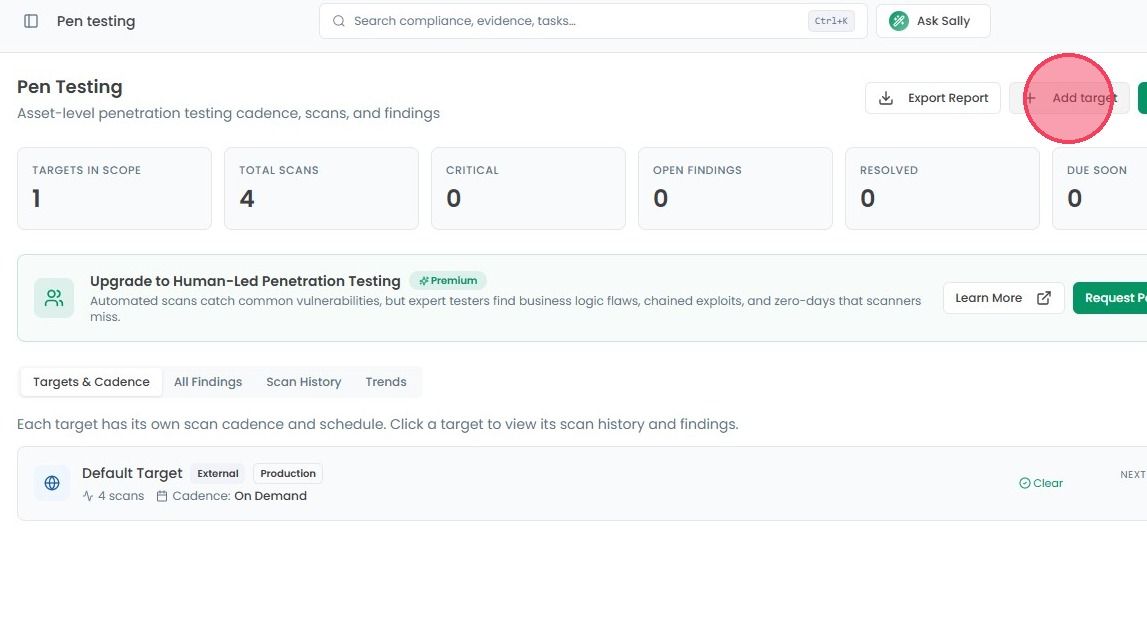The width and height of the screenshot is (1147, 641).
Task: Click the scans activity pulse icon
Action: click(x=88, y=496)
